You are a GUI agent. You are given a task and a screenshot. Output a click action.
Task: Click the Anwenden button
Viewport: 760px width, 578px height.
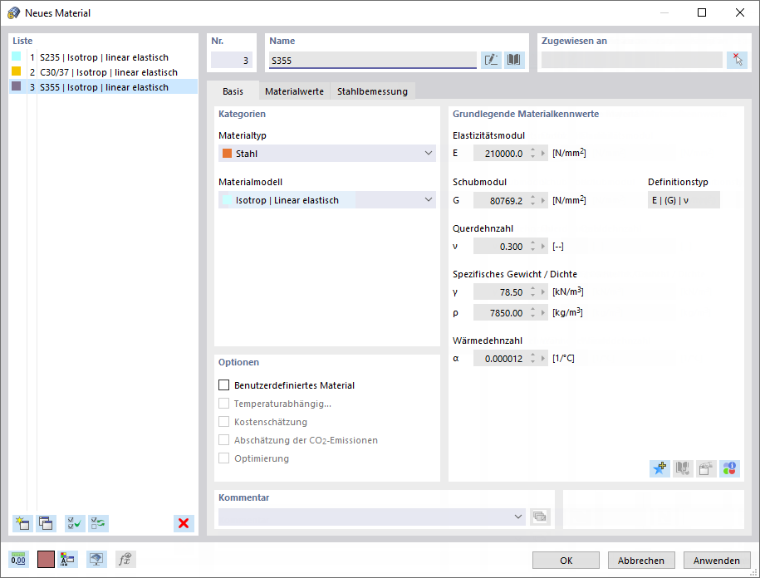(x=717, y=561)
